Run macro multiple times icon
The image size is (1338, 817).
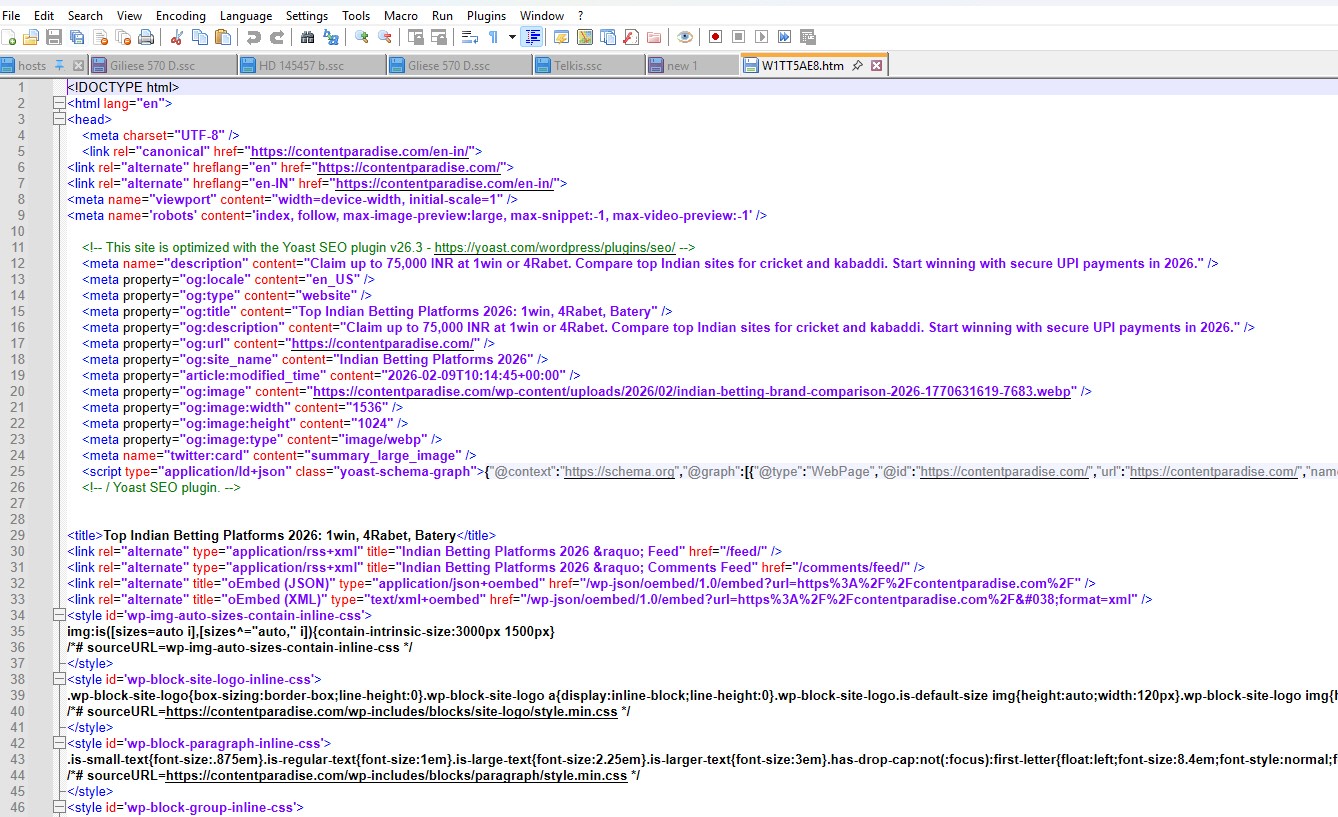[784, 37]
